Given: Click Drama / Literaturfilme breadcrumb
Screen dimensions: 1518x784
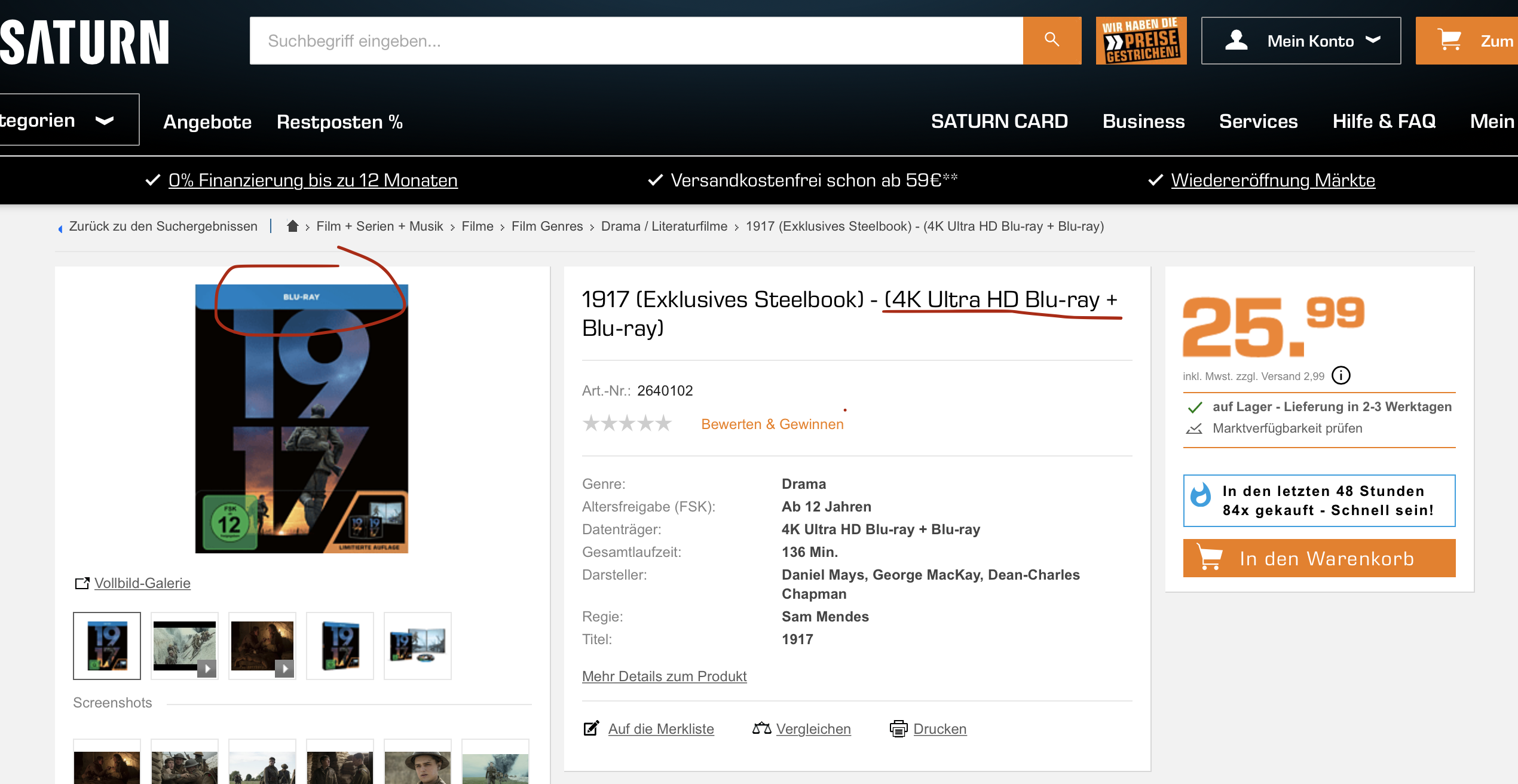Looking at the screenshot, I should pyautogui.click(x=664, y=226).
